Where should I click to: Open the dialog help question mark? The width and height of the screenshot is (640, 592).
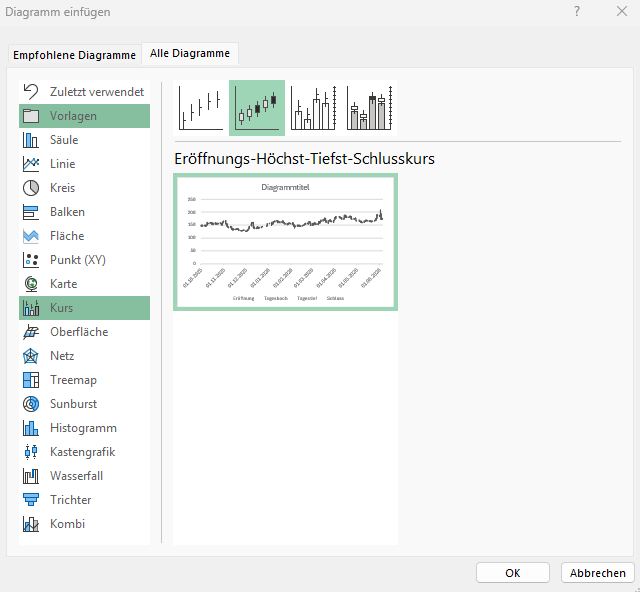[577, 11]
